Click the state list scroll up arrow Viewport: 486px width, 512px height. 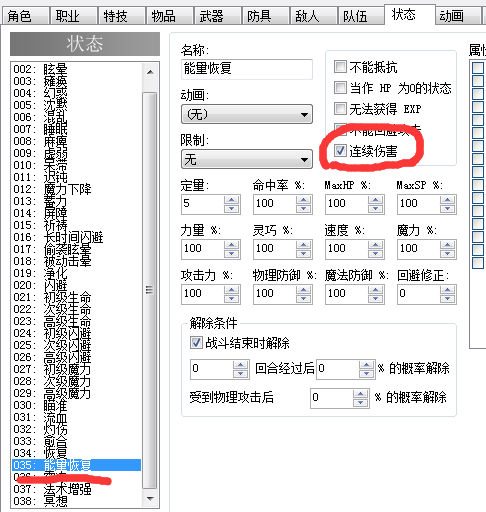click(150, 72)
